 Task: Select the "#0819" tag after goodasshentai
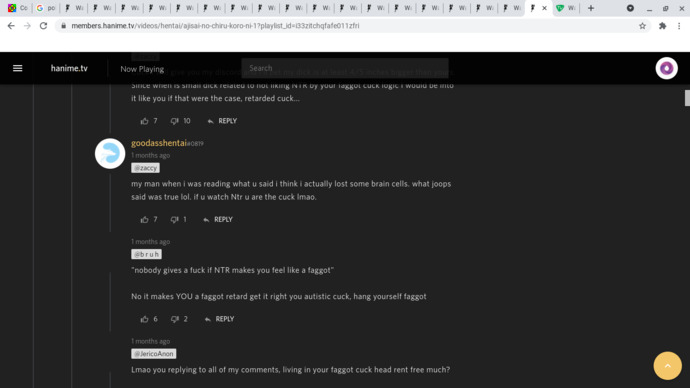click(x=195, y=143)
